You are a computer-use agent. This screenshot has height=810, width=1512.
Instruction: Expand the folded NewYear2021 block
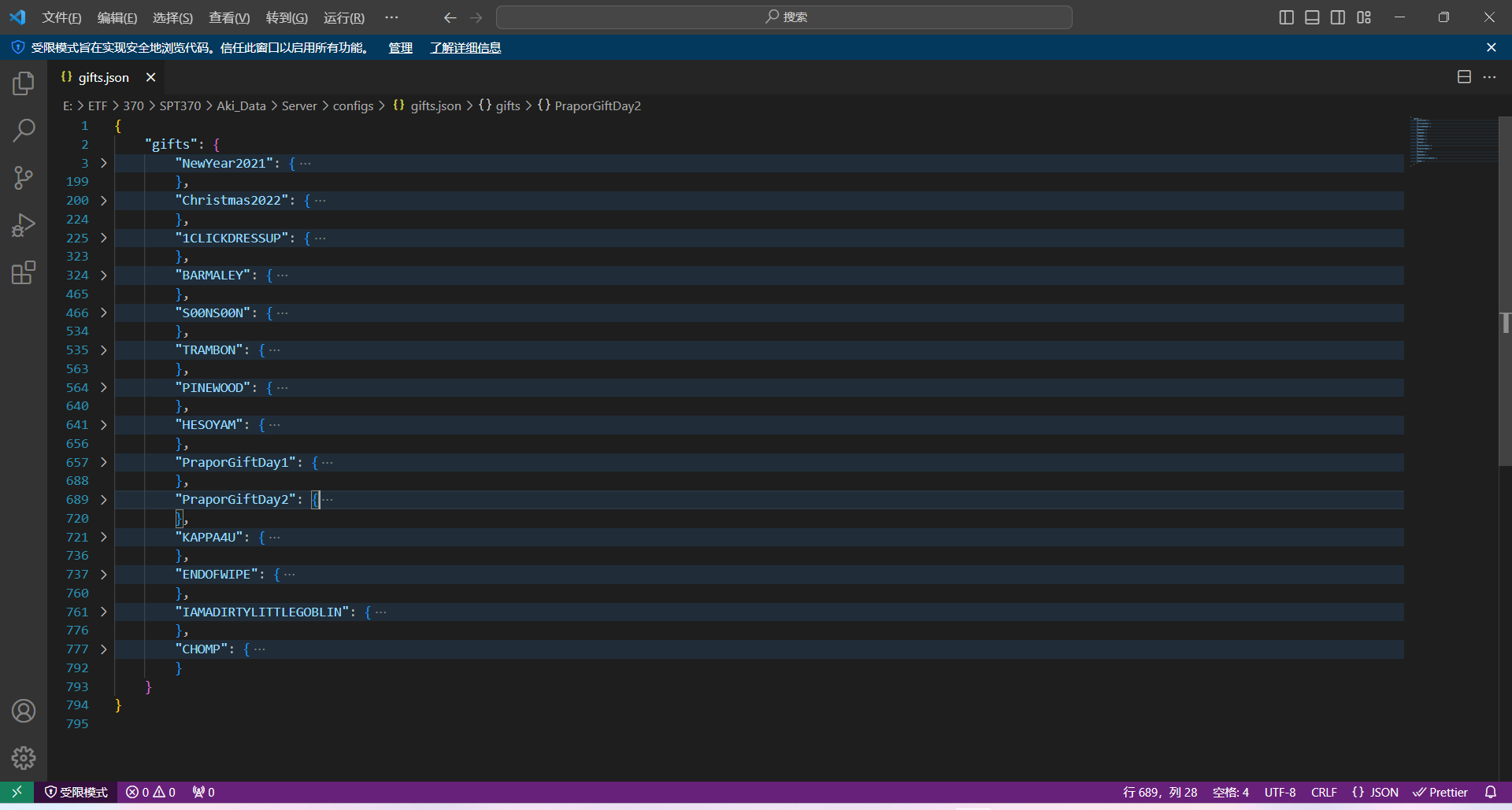(x=103, y=163)
